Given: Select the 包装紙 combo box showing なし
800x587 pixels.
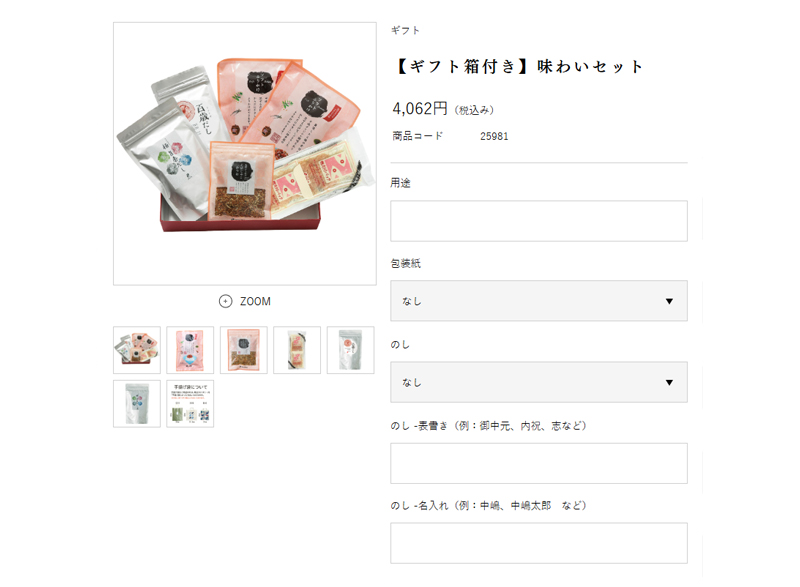Looking at the screenshot, I should point(539,301).
